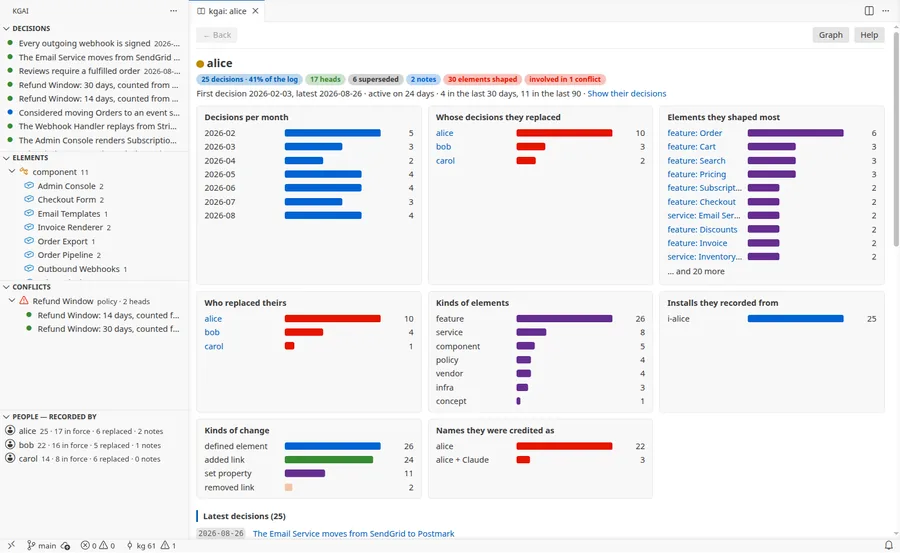This screenshot has height=553, width=900.
Task: Click the Outbound Webhooks component icon
Action: (x=29, y=268)
